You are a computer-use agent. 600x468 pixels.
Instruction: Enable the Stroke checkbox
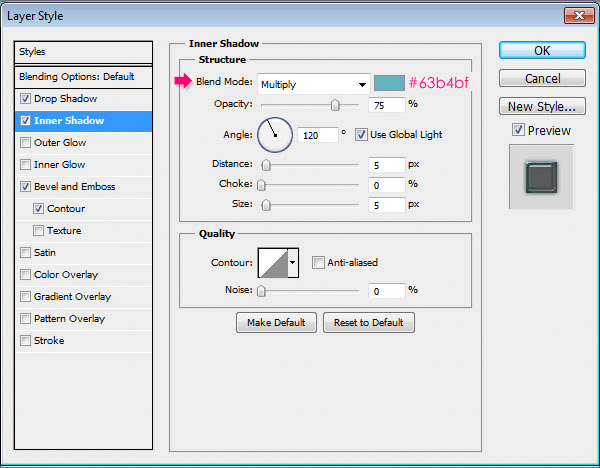tap(25, 341)
